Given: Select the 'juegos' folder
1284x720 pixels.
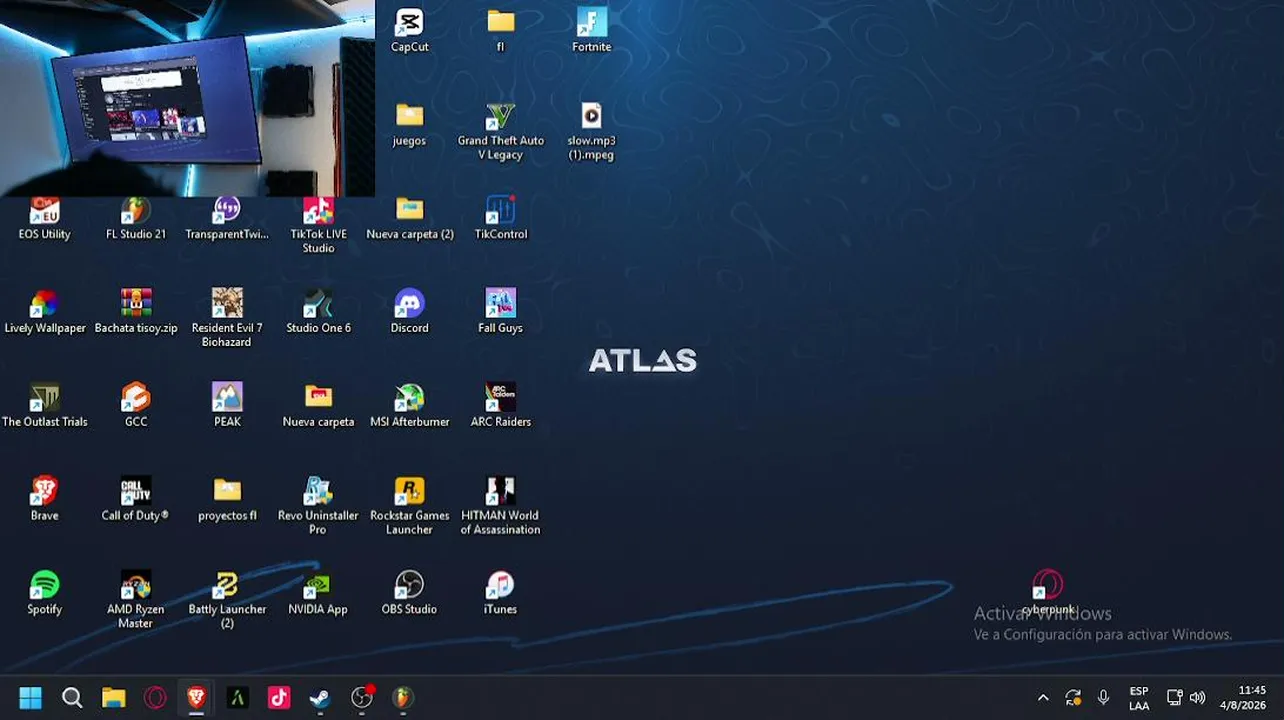Looking at the screenshot, I should click(x=409, y=124).
